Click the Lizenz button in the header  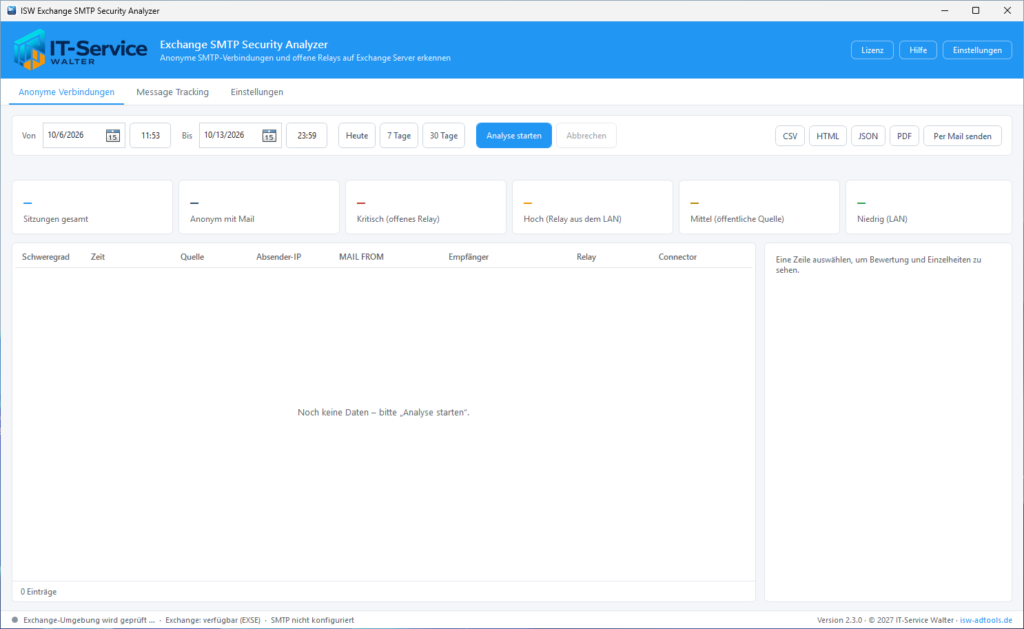click(872, 50)
